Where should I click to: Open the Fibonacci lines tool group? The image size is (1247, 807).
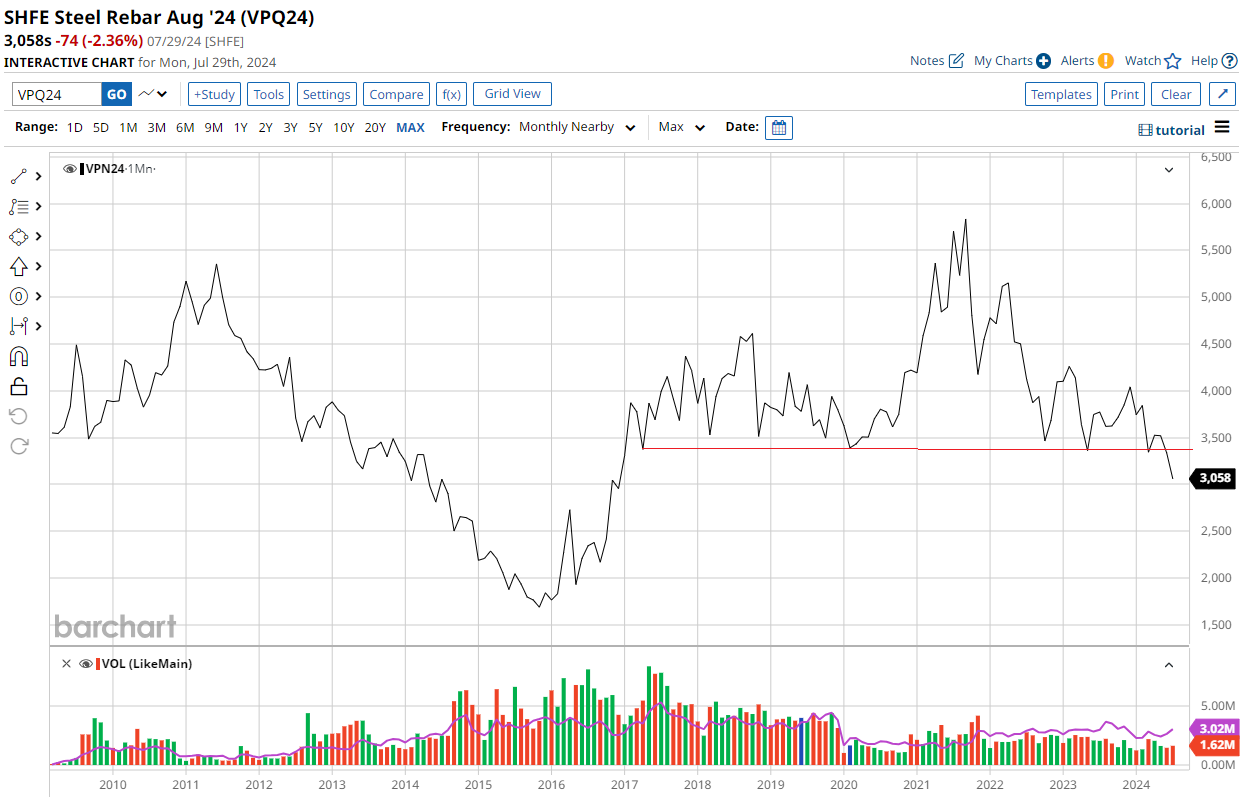(19, 206)
